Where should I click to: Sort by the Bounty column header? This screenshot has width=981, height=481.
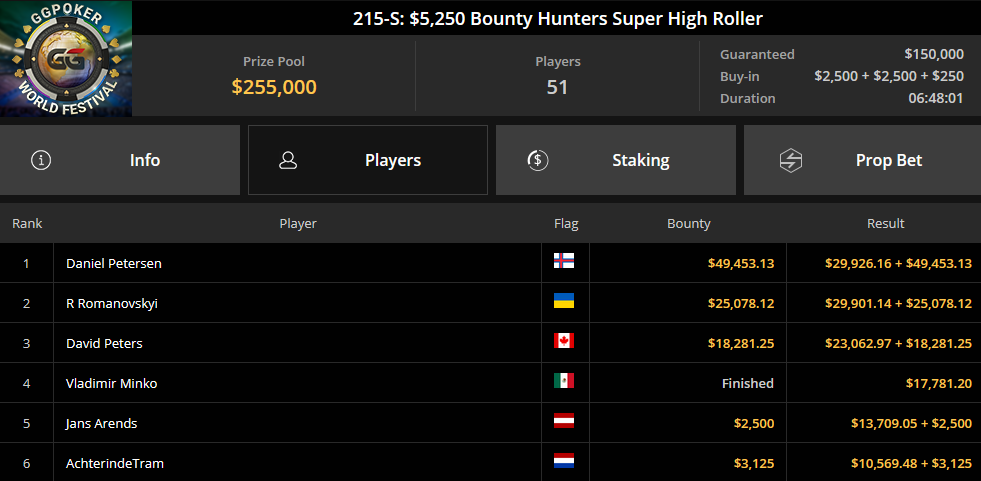coord(688,223)
